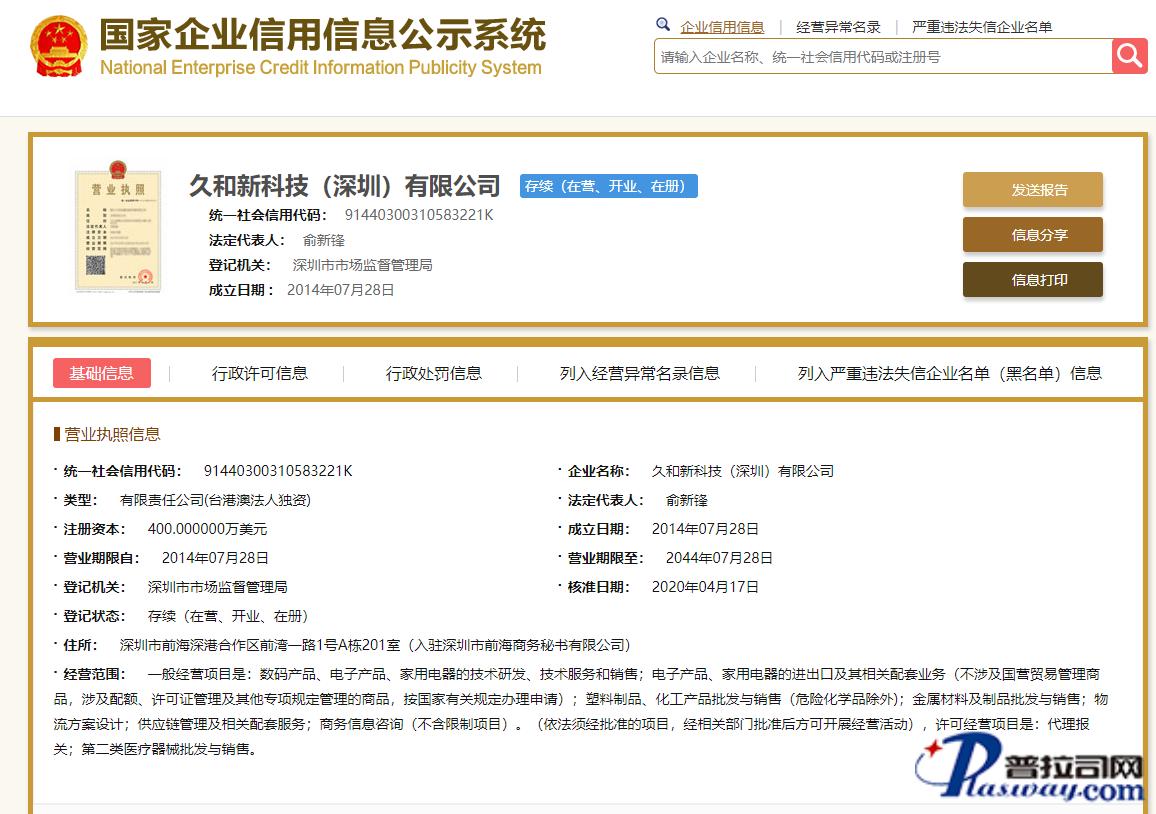
Task: Click the national emblem logo
Action: tap(58, 47)
